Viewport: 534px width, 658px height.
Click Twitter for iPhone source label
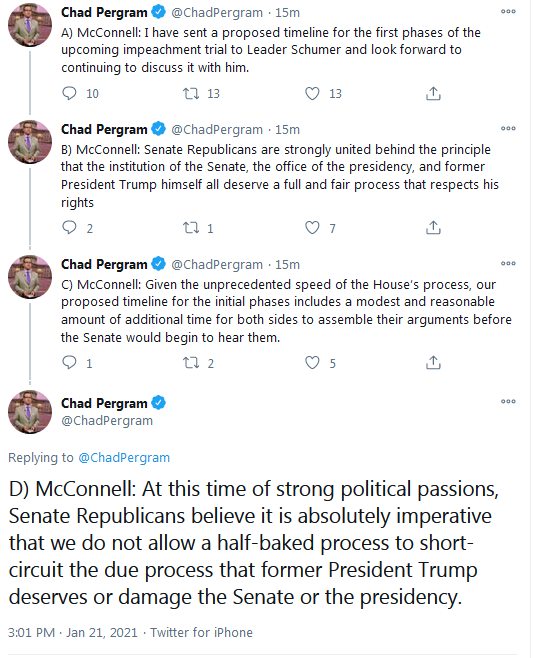[x=201, y=632]
